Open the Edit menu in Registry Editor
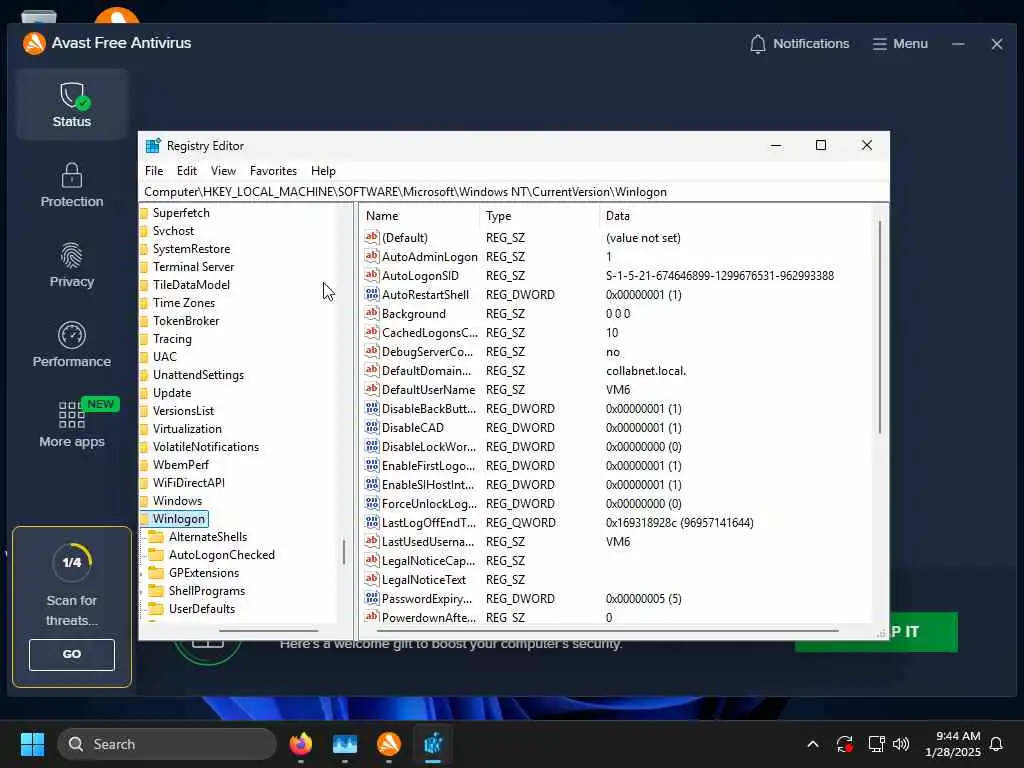Viewport: 1024px width, 768px height. pyautogui.click(x=187, y=171)
